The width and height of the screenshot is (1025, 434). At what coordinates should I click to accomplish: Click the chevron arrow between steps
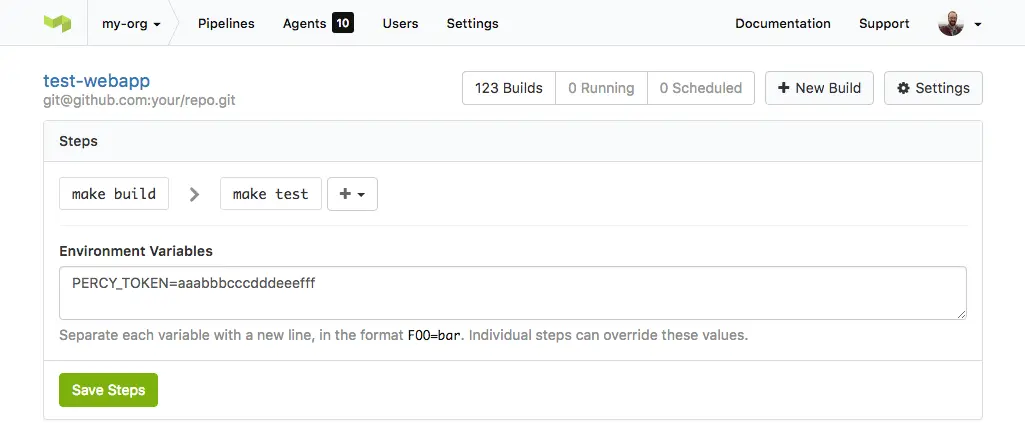pos(194,194)
